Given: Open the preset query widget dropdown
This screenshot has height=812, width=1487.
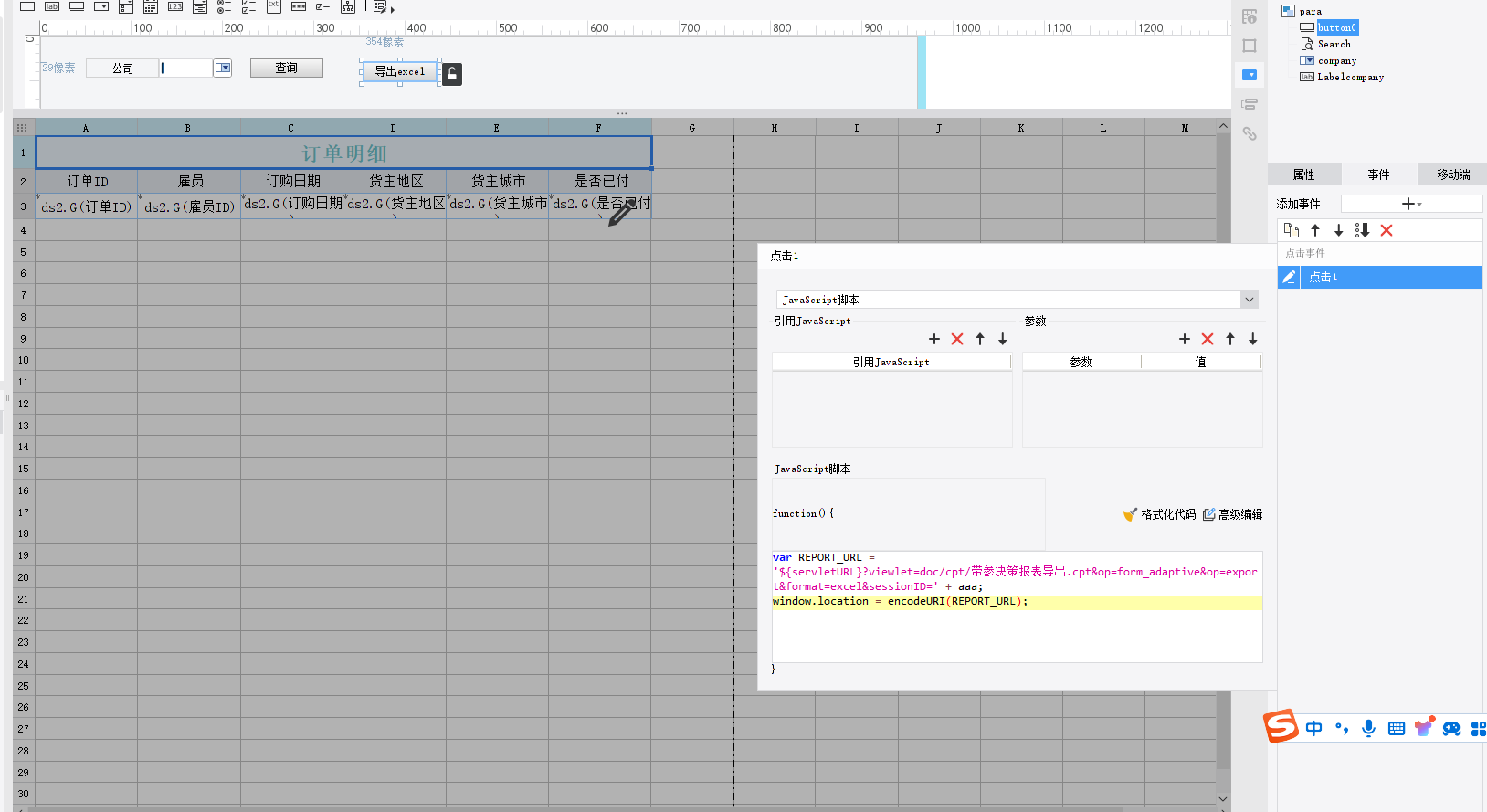Looking at the screenshot, I should (383, 7).
